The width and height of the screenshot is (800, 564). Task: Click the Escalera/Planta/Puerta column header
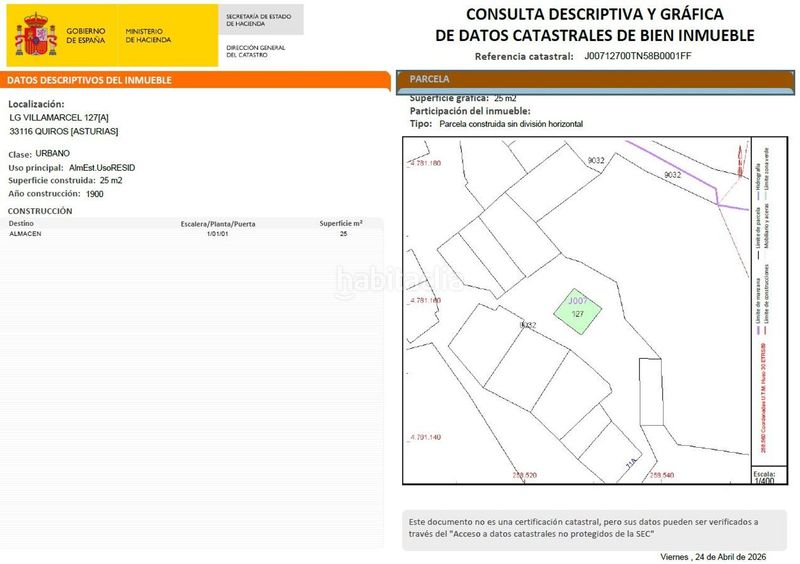218,223
